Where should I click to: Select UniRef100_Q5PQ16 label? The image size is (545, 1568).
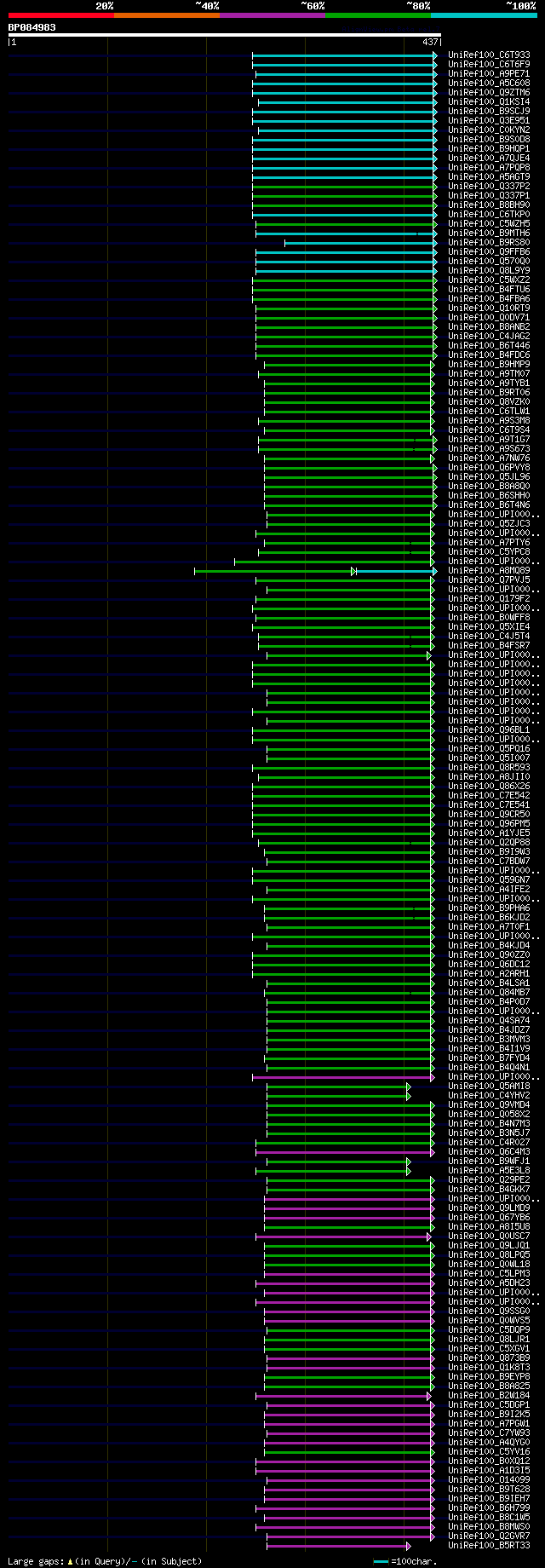(x=489, y=749)
